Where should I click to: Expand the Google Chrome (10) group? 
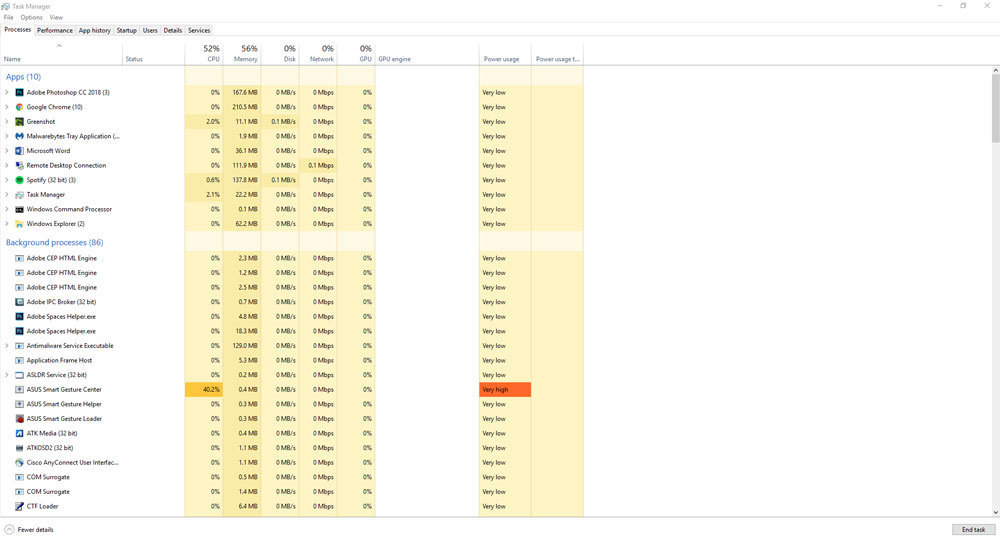pos(7,107)
